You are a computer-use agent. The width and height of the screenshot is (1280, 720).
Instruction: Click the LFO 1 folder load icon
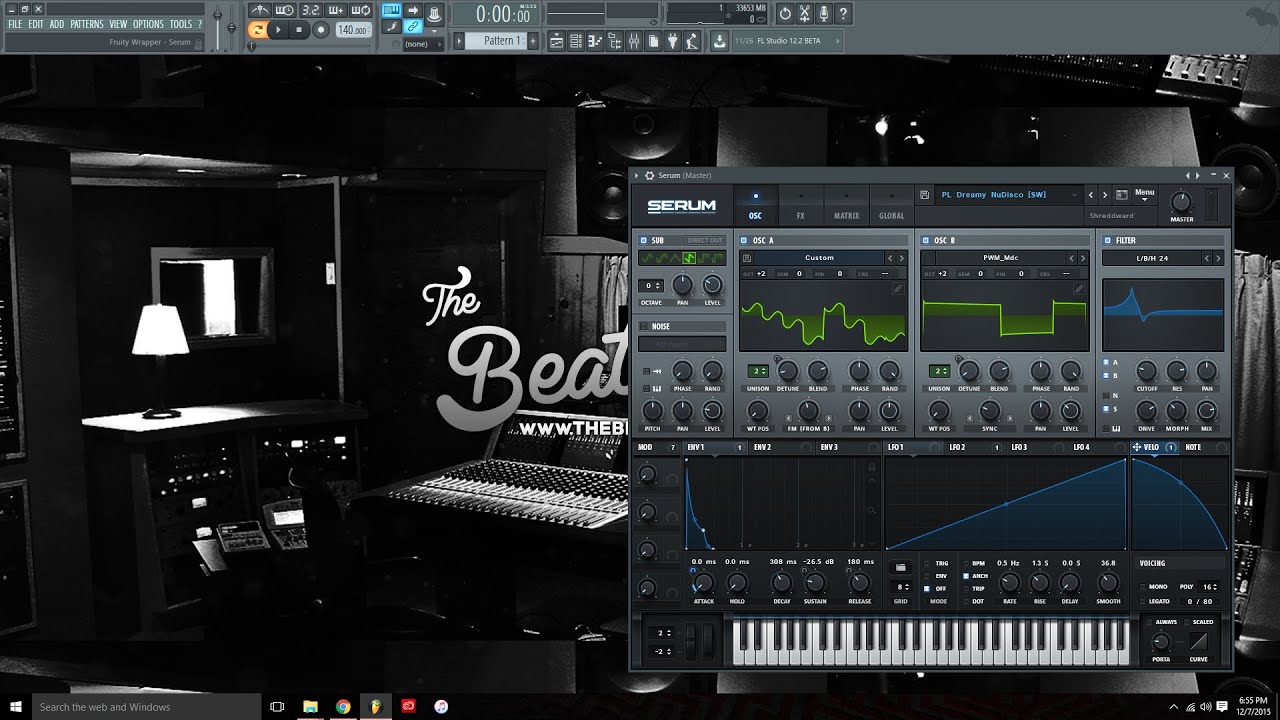900,568
